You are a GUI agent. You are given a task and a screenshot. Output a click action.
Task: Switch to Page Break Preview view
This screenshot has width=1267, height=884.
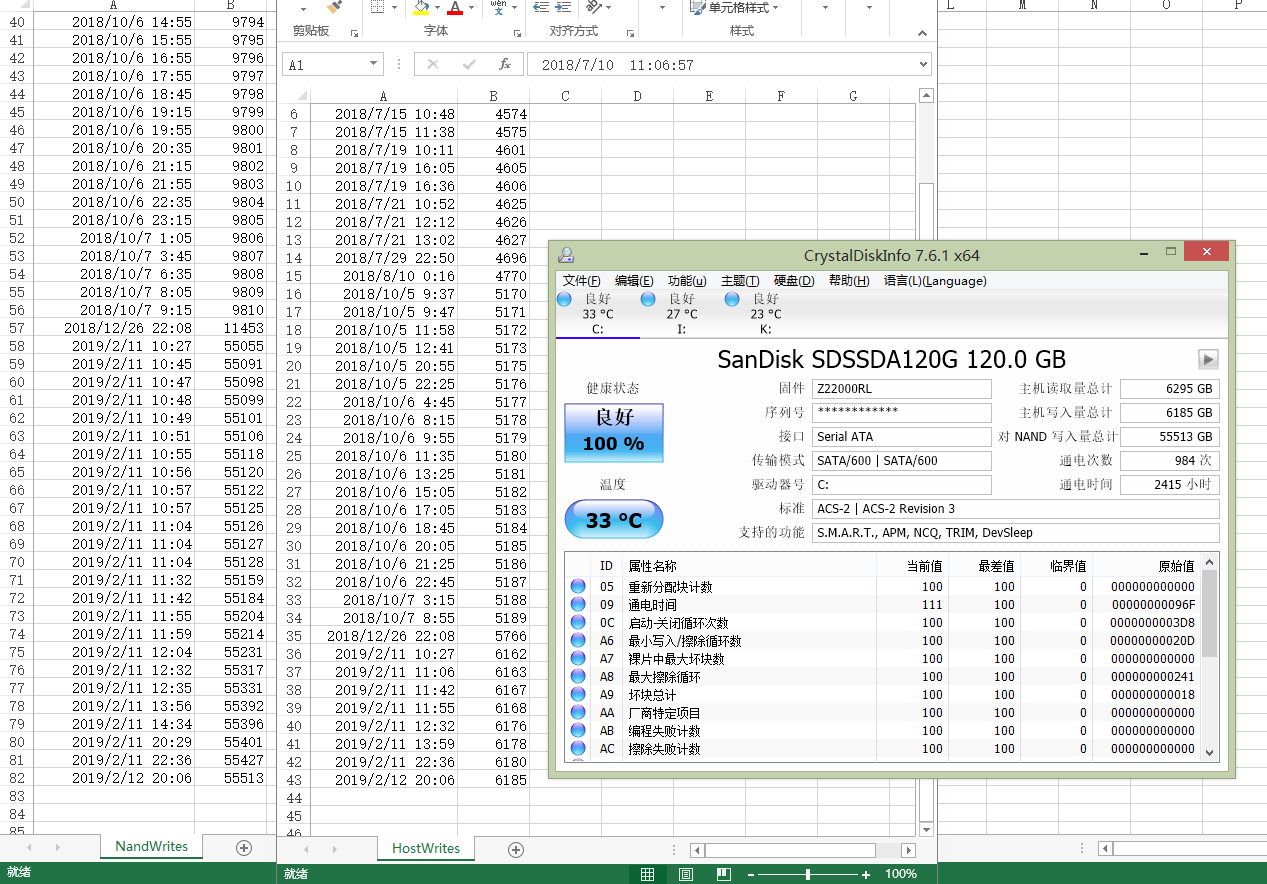(723, 874)
